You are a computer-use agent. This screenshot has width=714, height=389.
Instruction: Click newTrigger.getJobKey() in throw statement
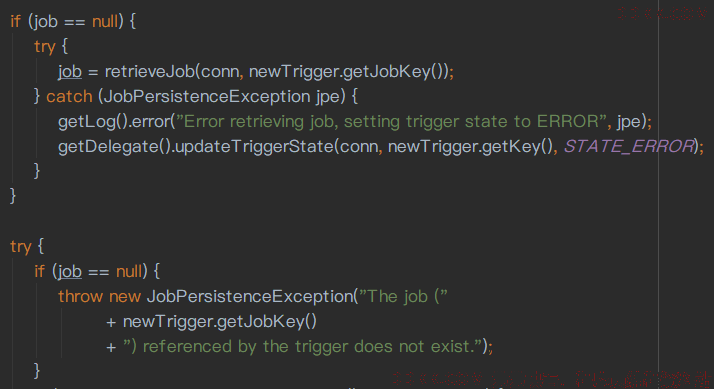click(220, 322)
